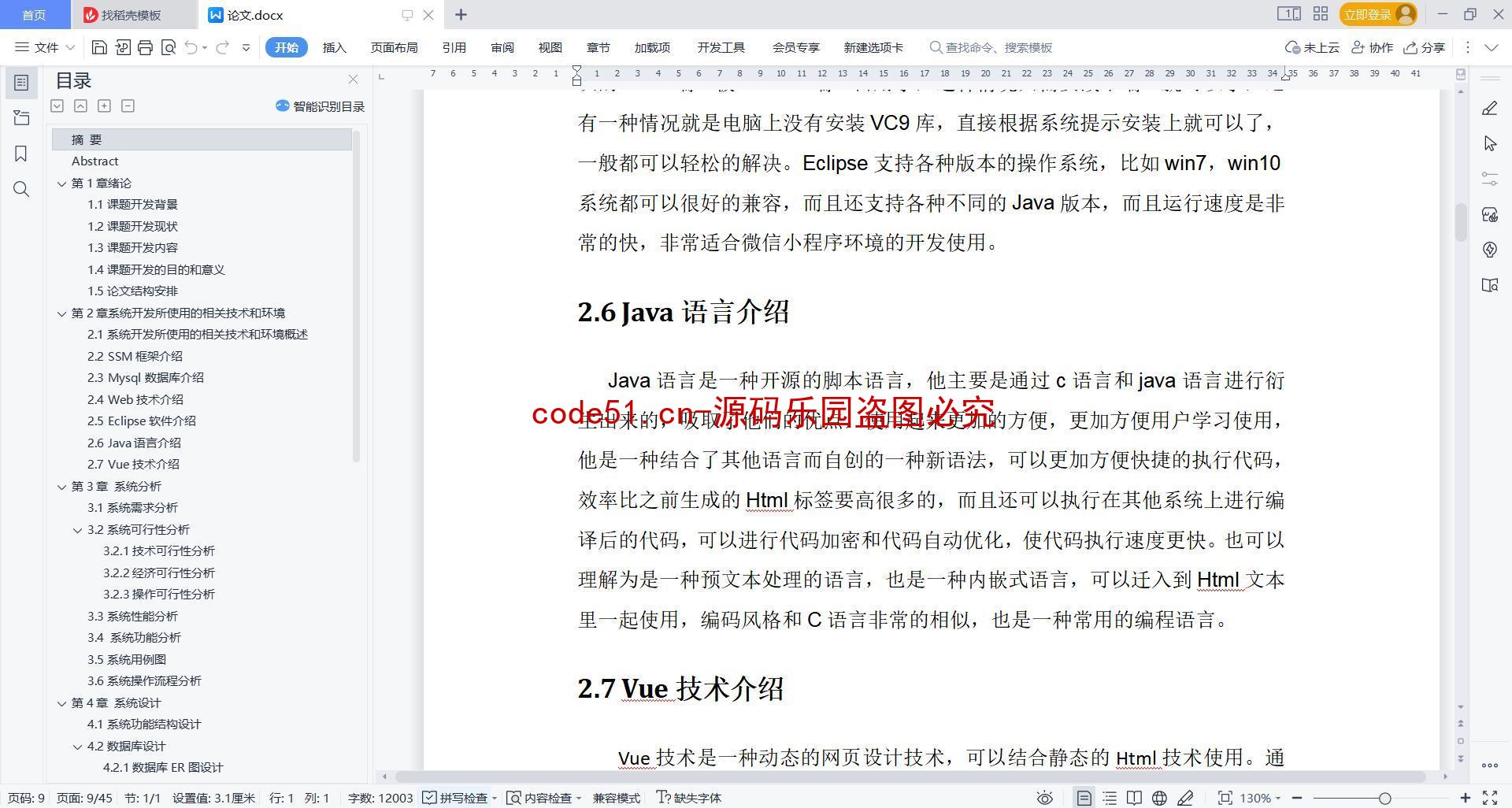This screenshot has width=1512, height=808.
Task: Open the outline/TOC pane icon in sidebar
Action: 21,82
